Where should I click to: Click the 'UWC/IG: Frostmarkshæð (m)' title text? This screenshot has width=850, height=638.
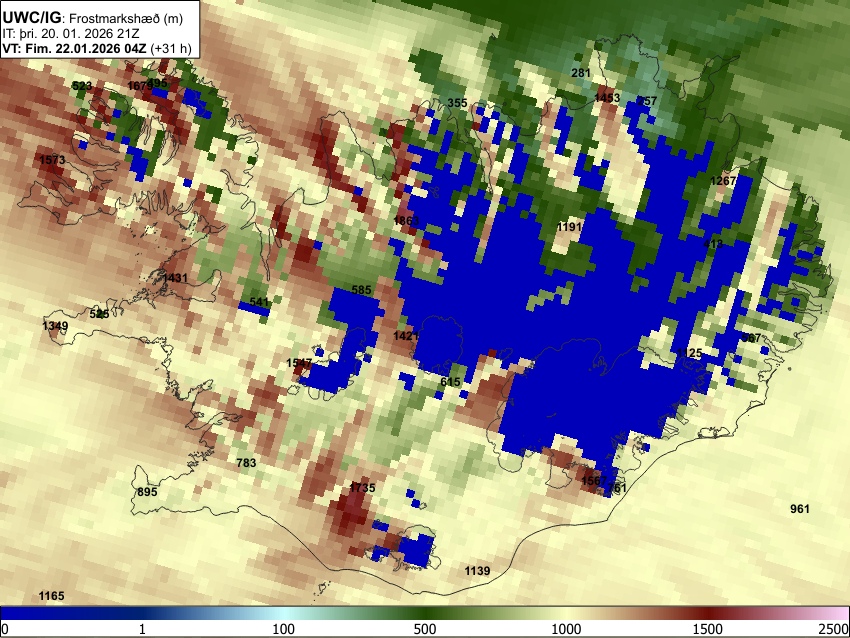93,18
